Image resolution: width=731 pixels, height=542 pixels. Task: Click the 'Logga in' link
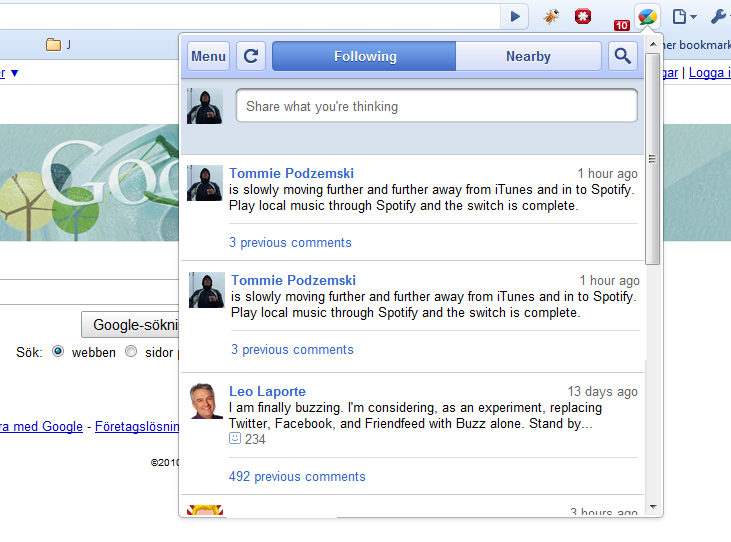[710, 73]
